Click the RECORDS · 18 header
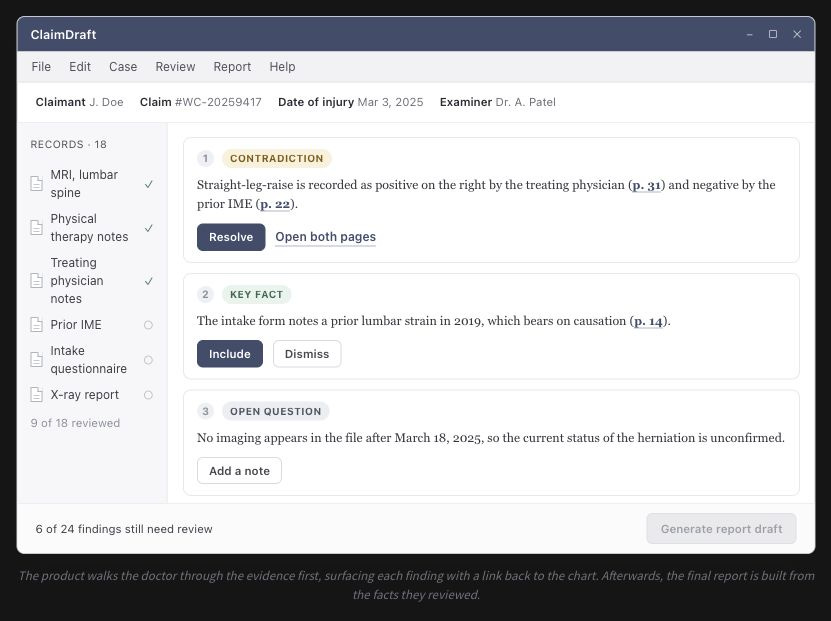The height and width of the screenshot is (621, 831). click(x=68, y=145)
